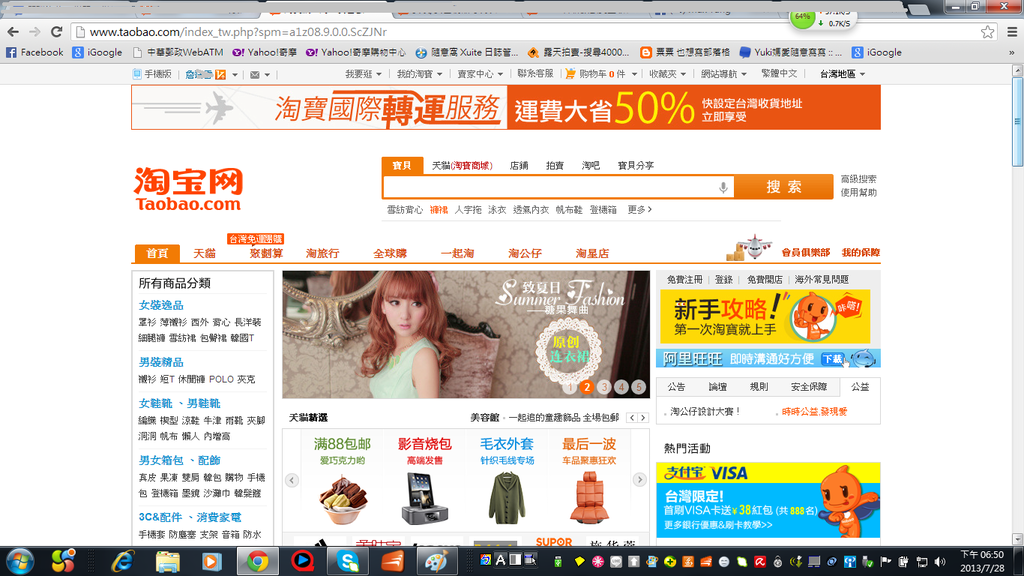
Task: Open the 全球購 navigation tab
Action: pyautogui.click(x=390, y=253)
